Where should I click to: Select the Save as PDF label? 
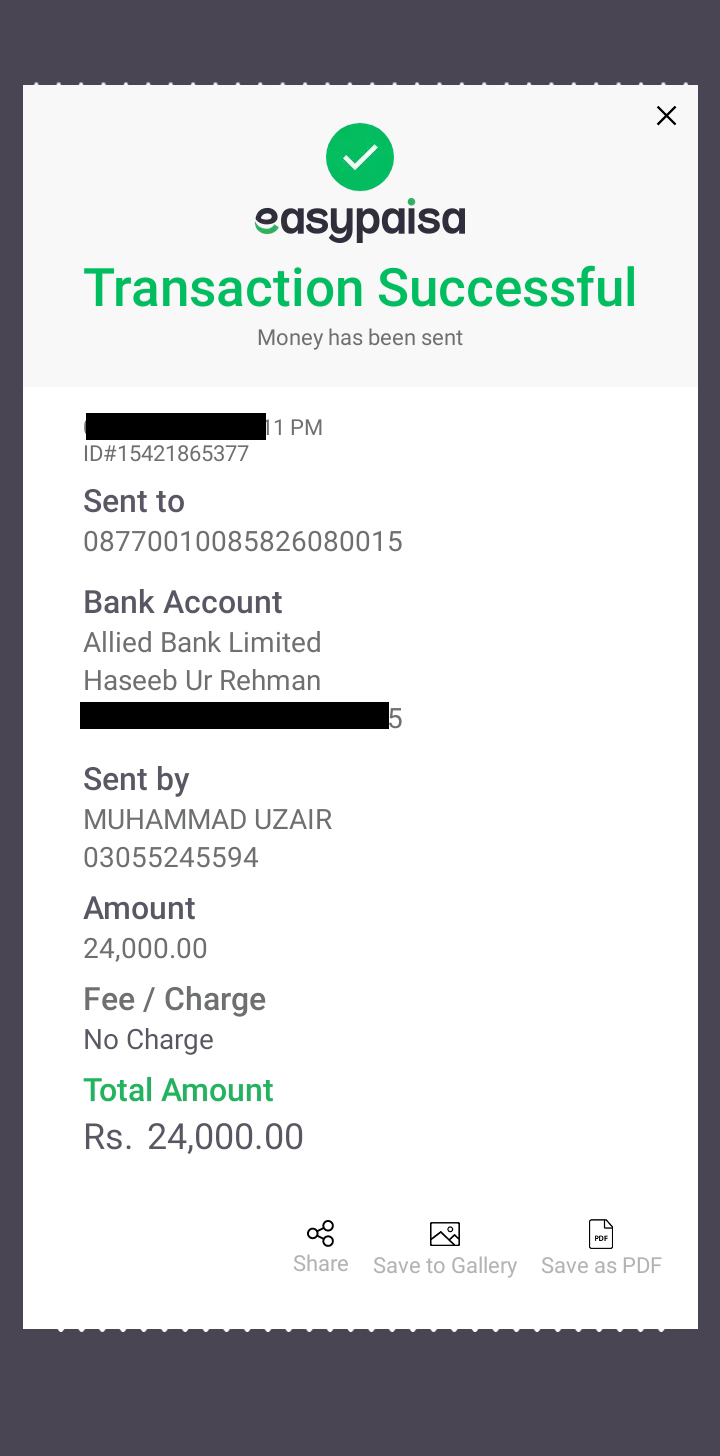point(601,1266)
